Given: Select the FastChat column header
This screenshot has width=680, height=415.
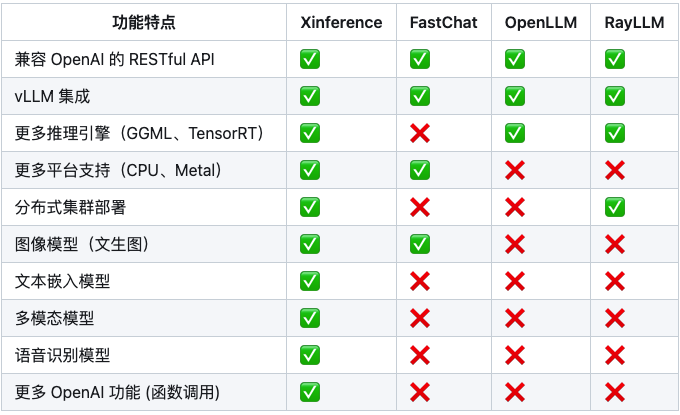Looking at the screenshot, I should click(x=444, y=23).
